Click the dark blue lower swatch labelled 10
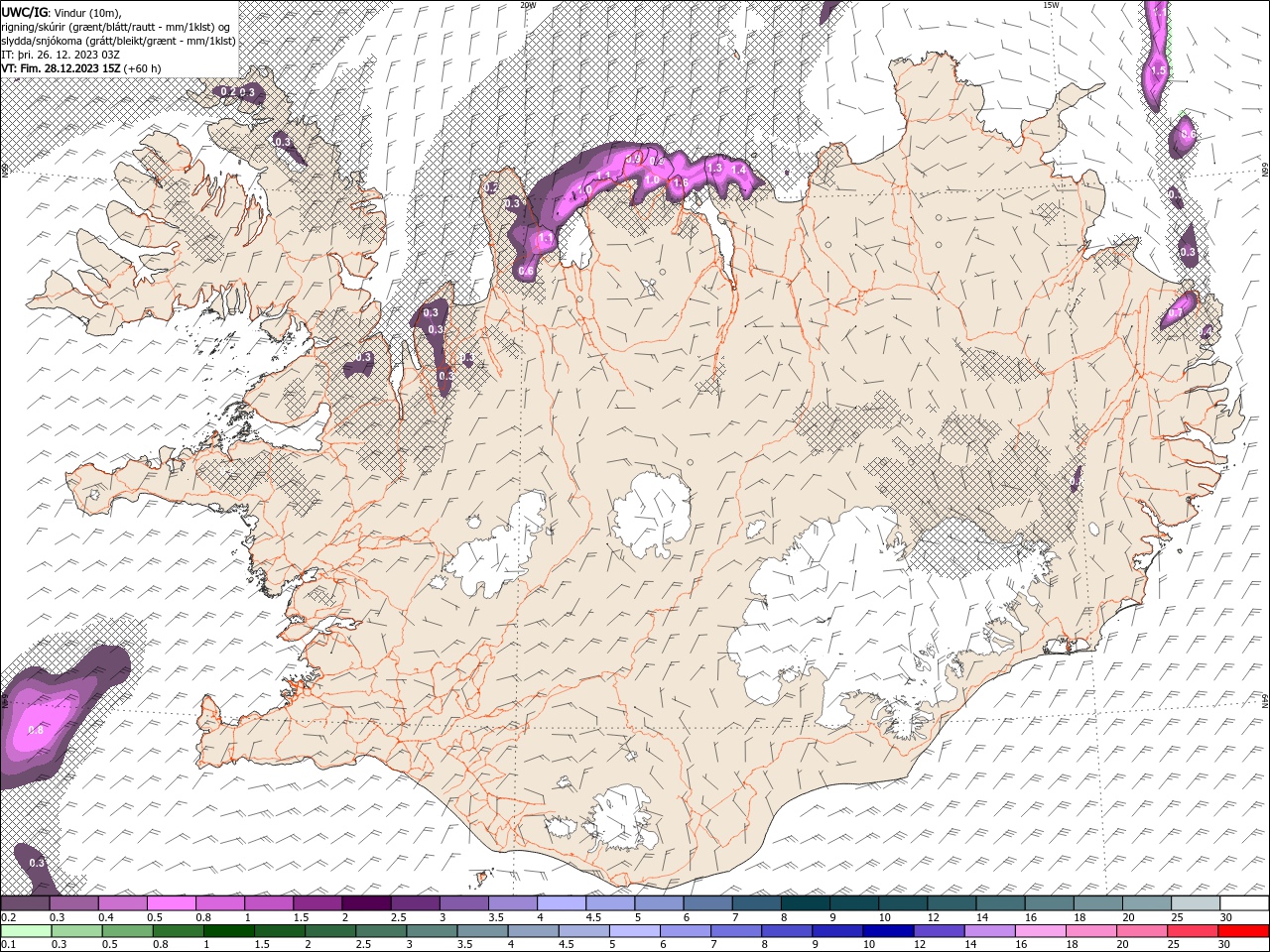Screen dimensions: 1270x952 tap(888, 931)
